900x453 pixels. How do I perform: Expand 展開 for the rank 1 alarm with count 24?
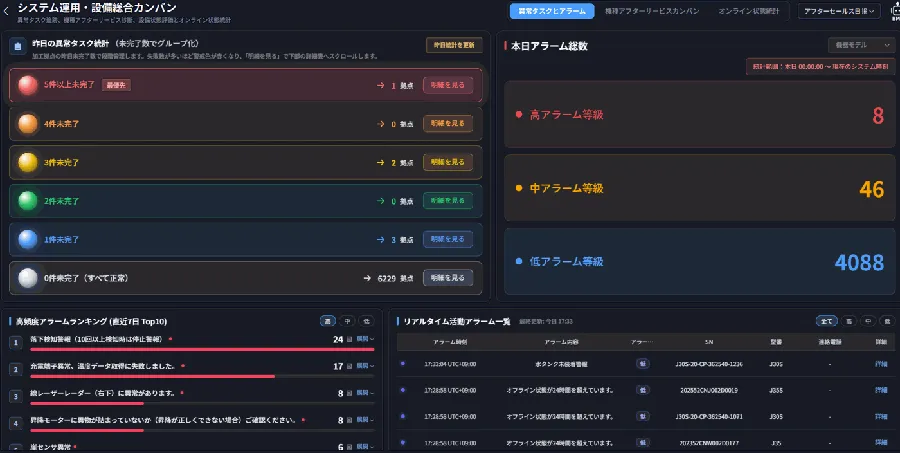pyautogui.click(x=364, y=339)
